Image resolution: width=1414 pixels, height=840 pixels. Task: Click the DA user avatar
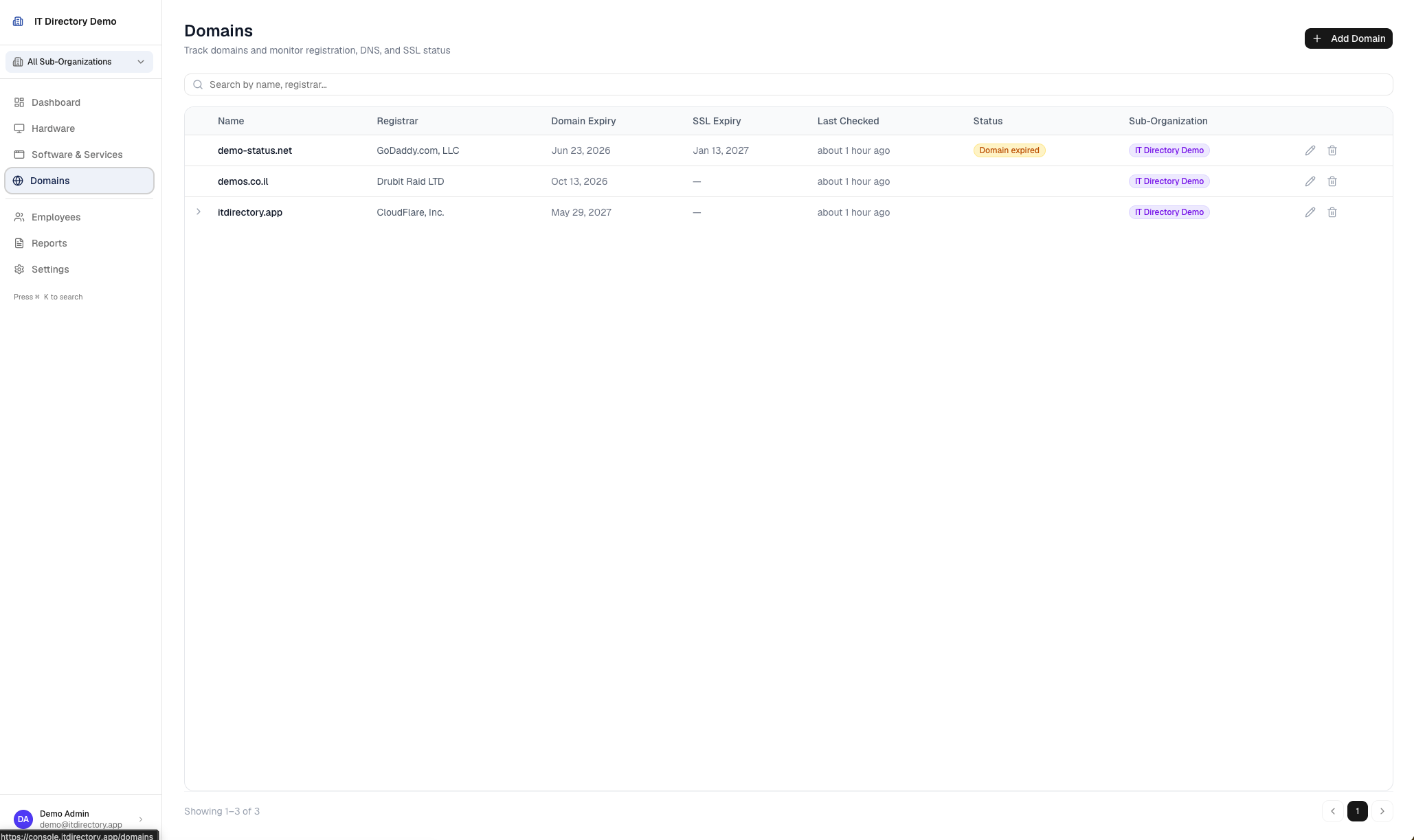point(23,819)
